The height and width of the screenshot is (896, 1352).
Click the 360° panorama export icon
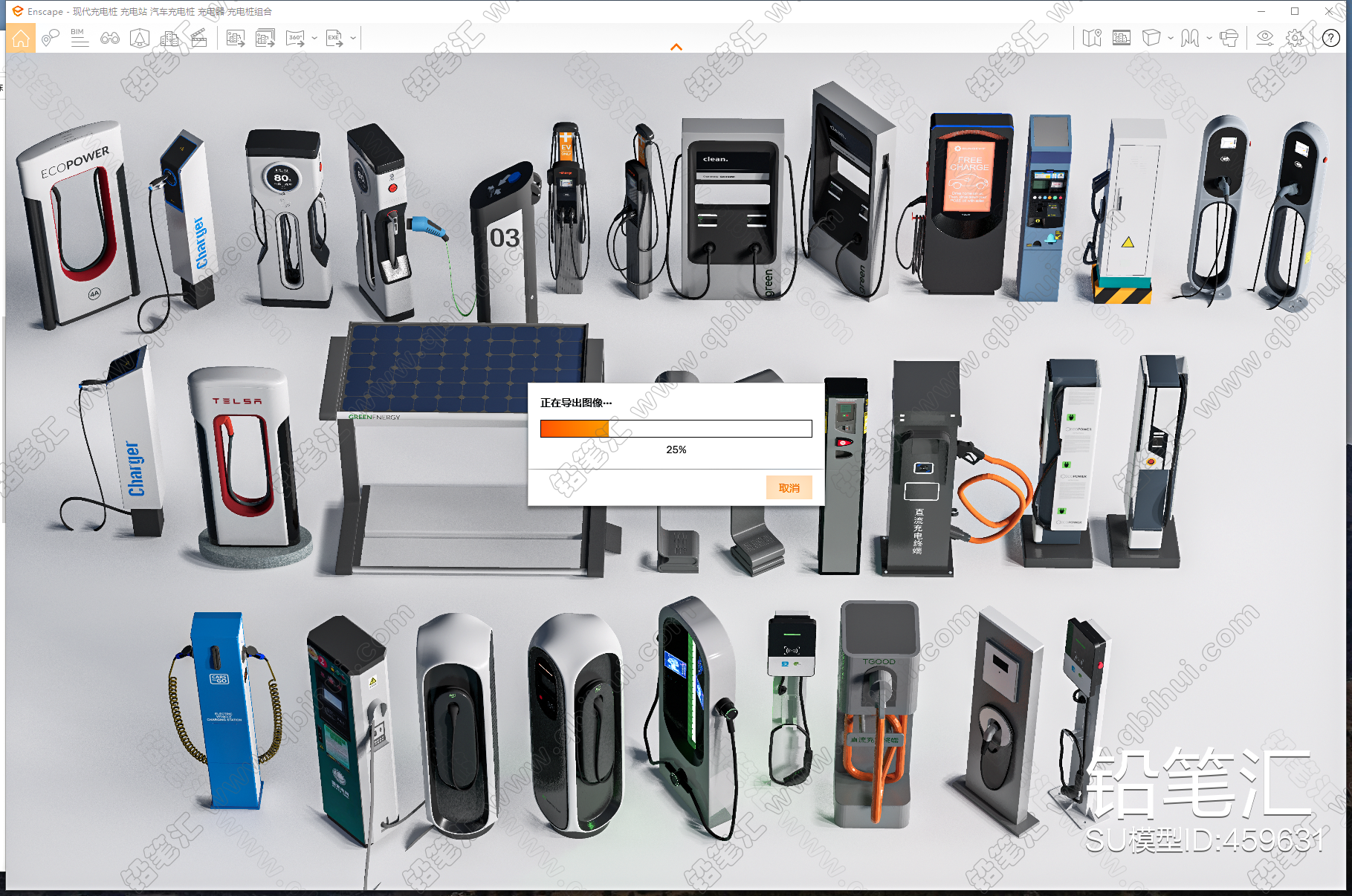coord(296,39)
